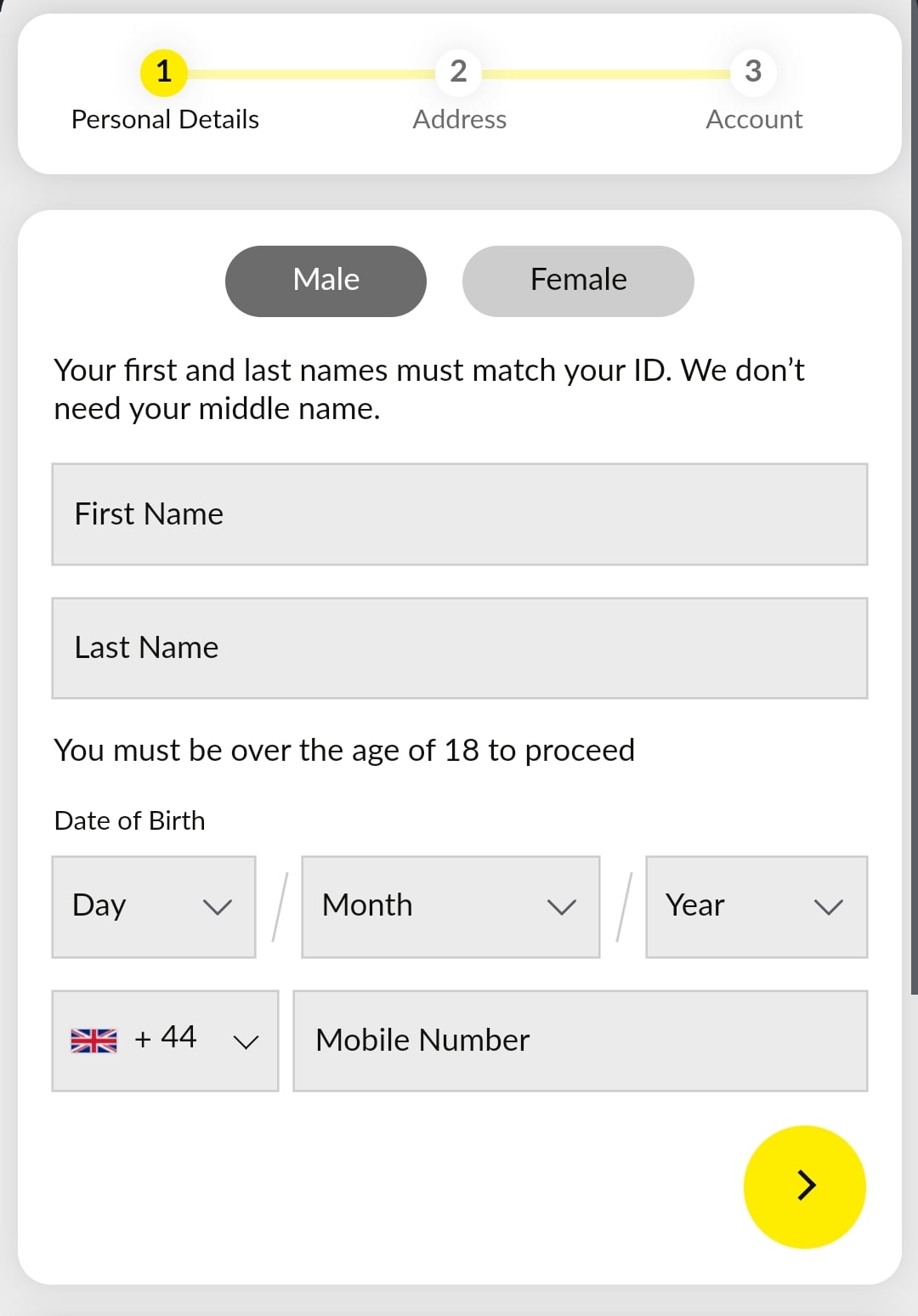Screen dimensions: 918x1316
Task: Click the UK flag icon
Action: coord(92,1039)
